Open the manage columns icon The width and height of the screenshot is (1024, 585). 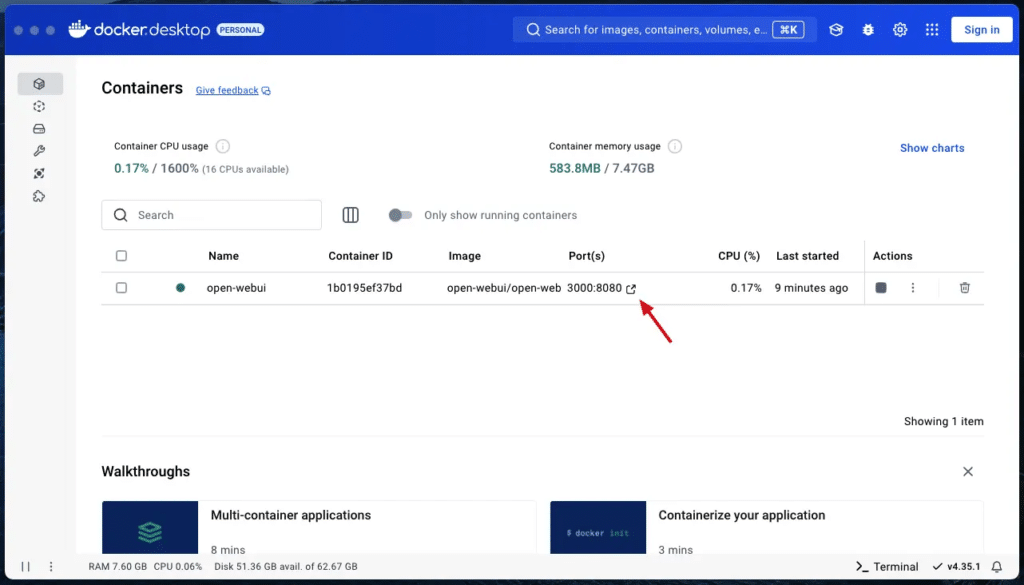click(351, 215)
